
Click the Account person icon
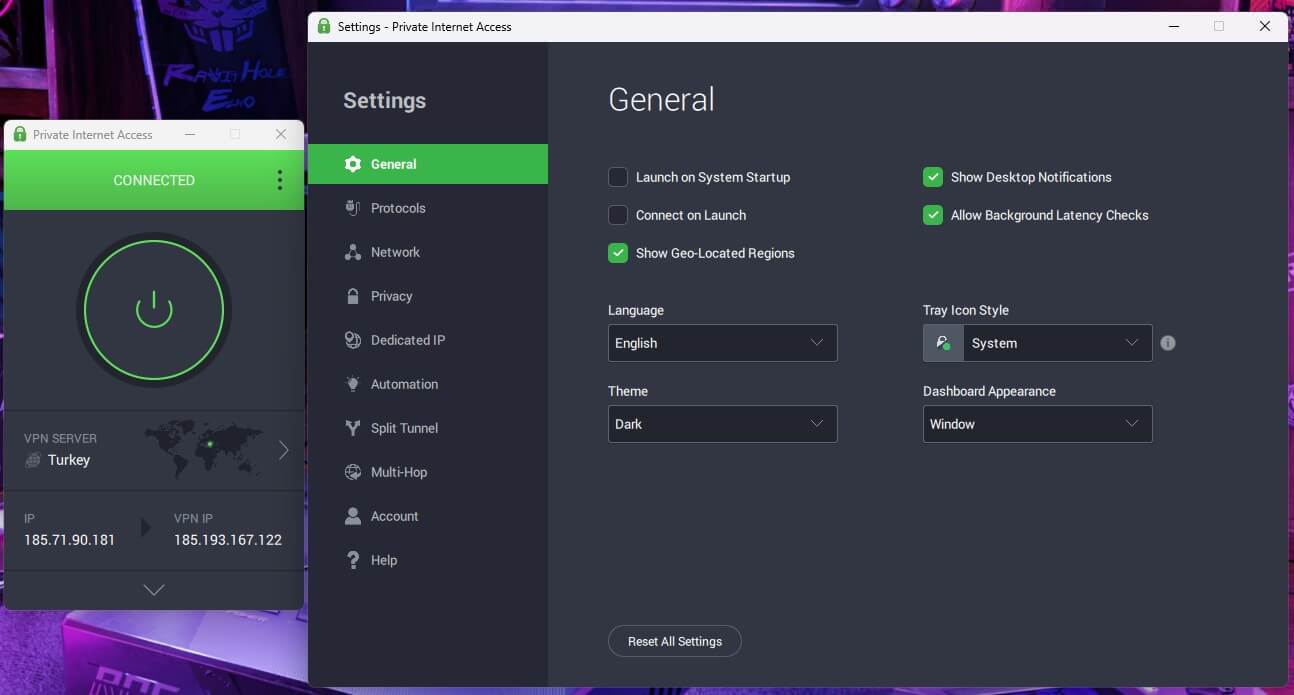(x=352, y=516)
